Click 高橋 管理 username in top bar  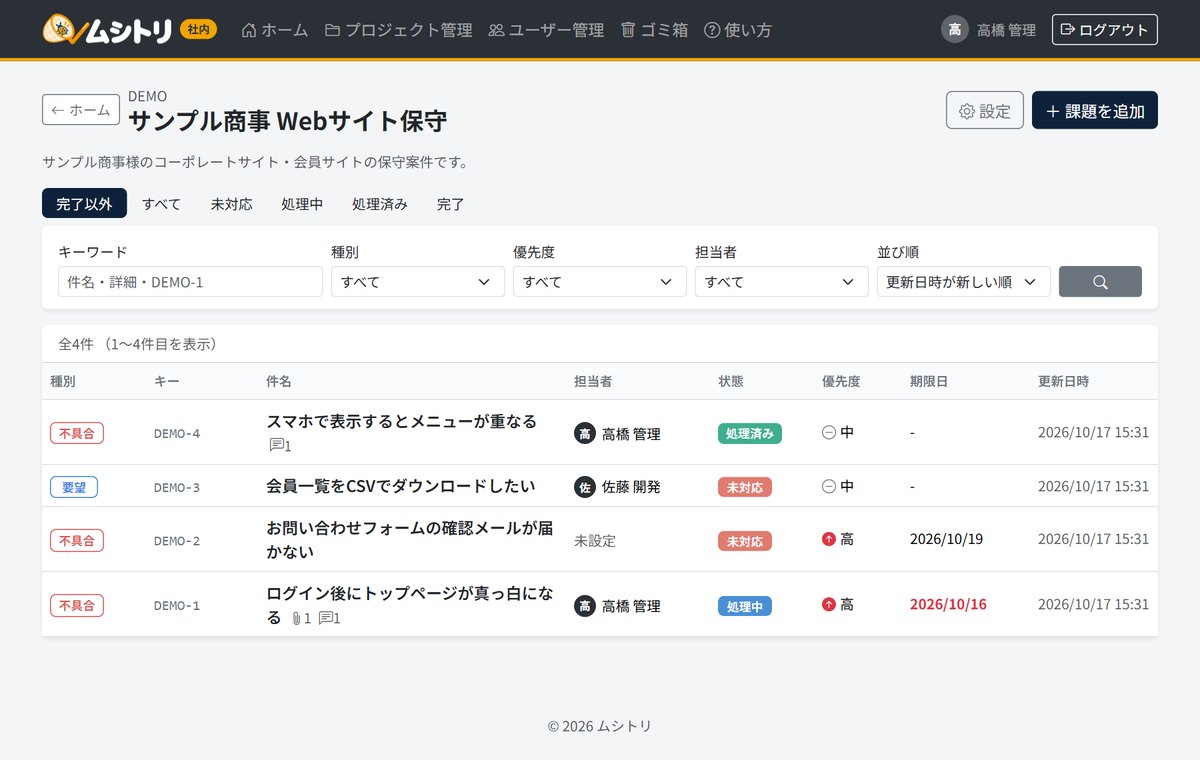[1006, 30]
